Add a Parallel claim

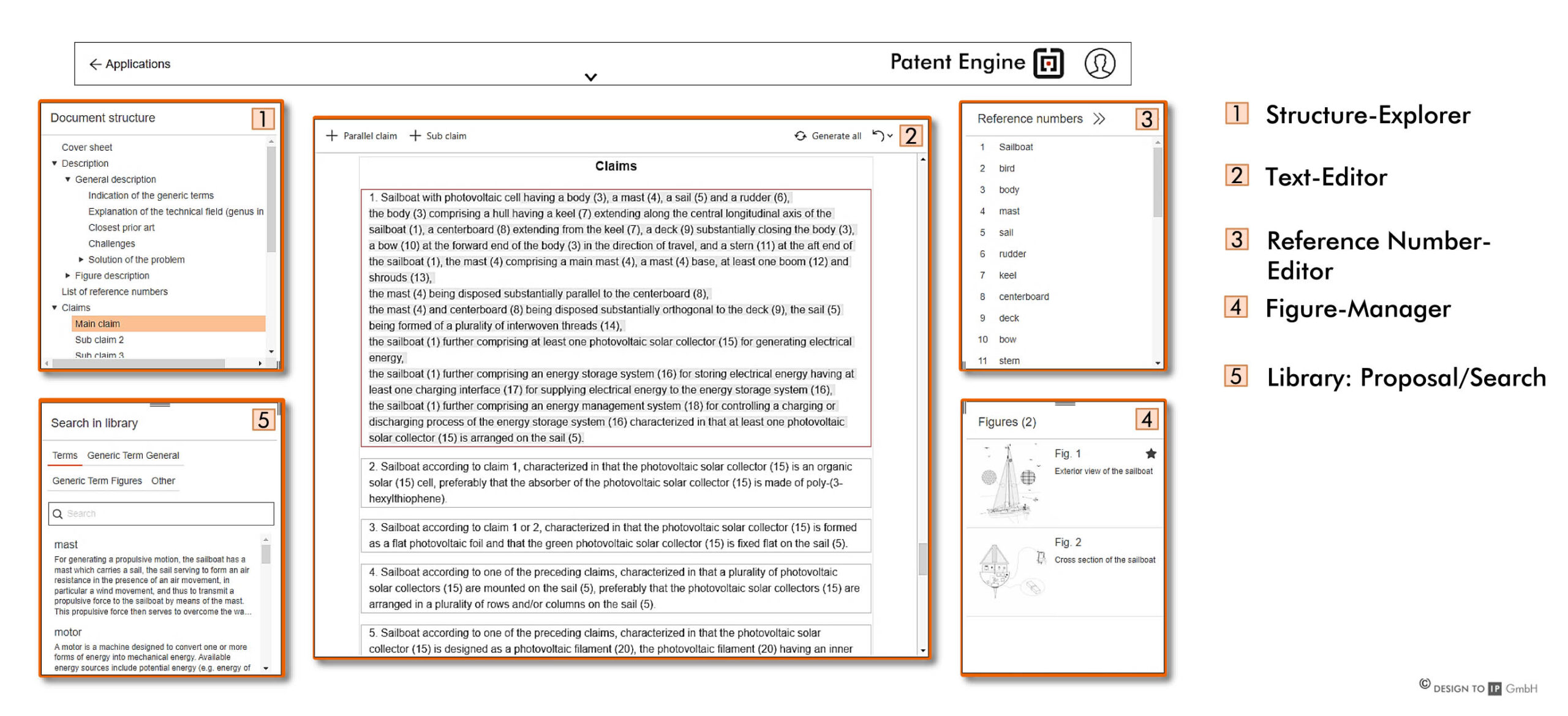tap(361, 135)
